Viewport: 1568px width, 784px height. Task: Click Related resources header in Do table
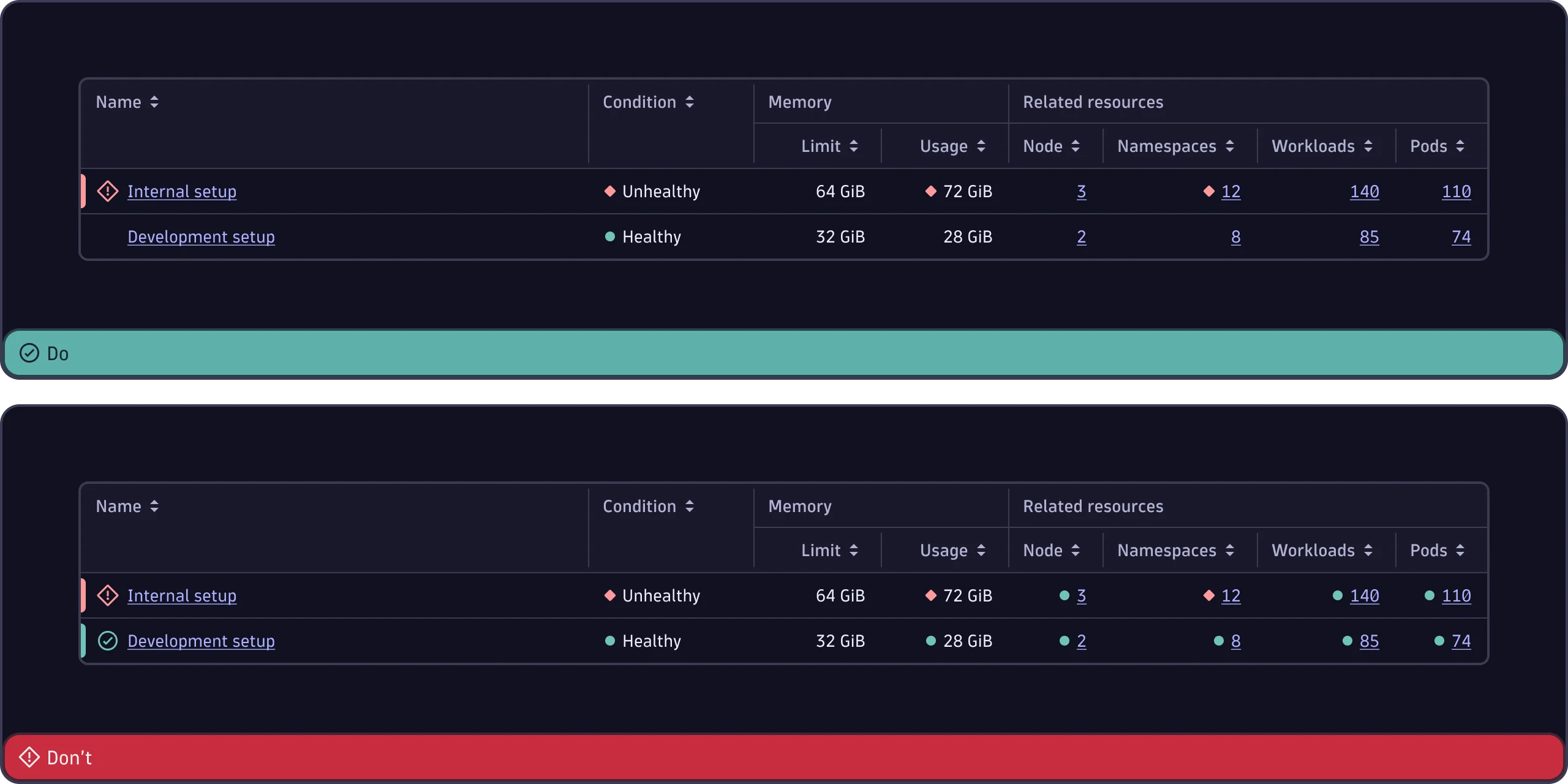click(1093, 102)
